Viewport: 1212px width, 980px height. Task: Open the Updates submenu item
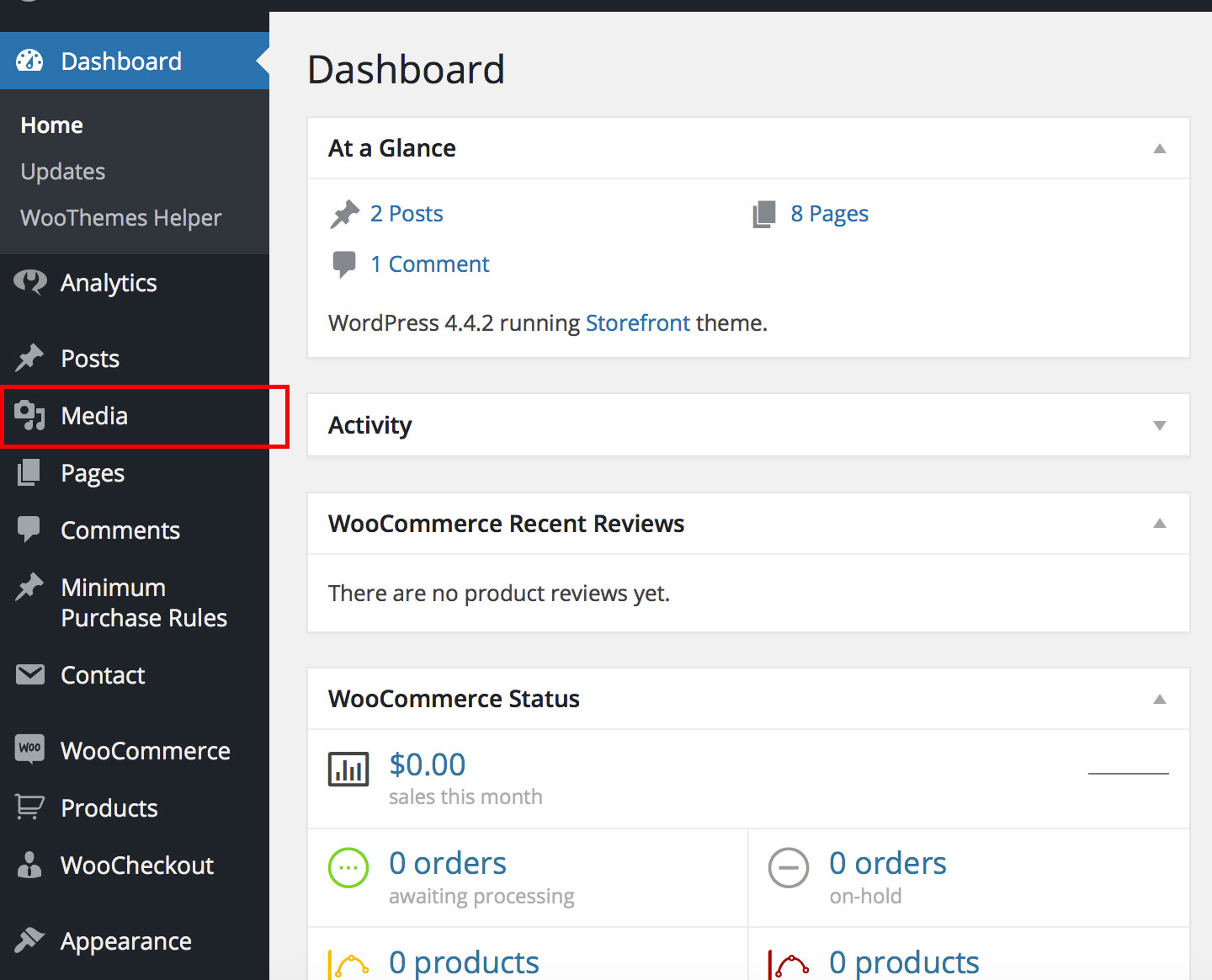tap(63, 172)
